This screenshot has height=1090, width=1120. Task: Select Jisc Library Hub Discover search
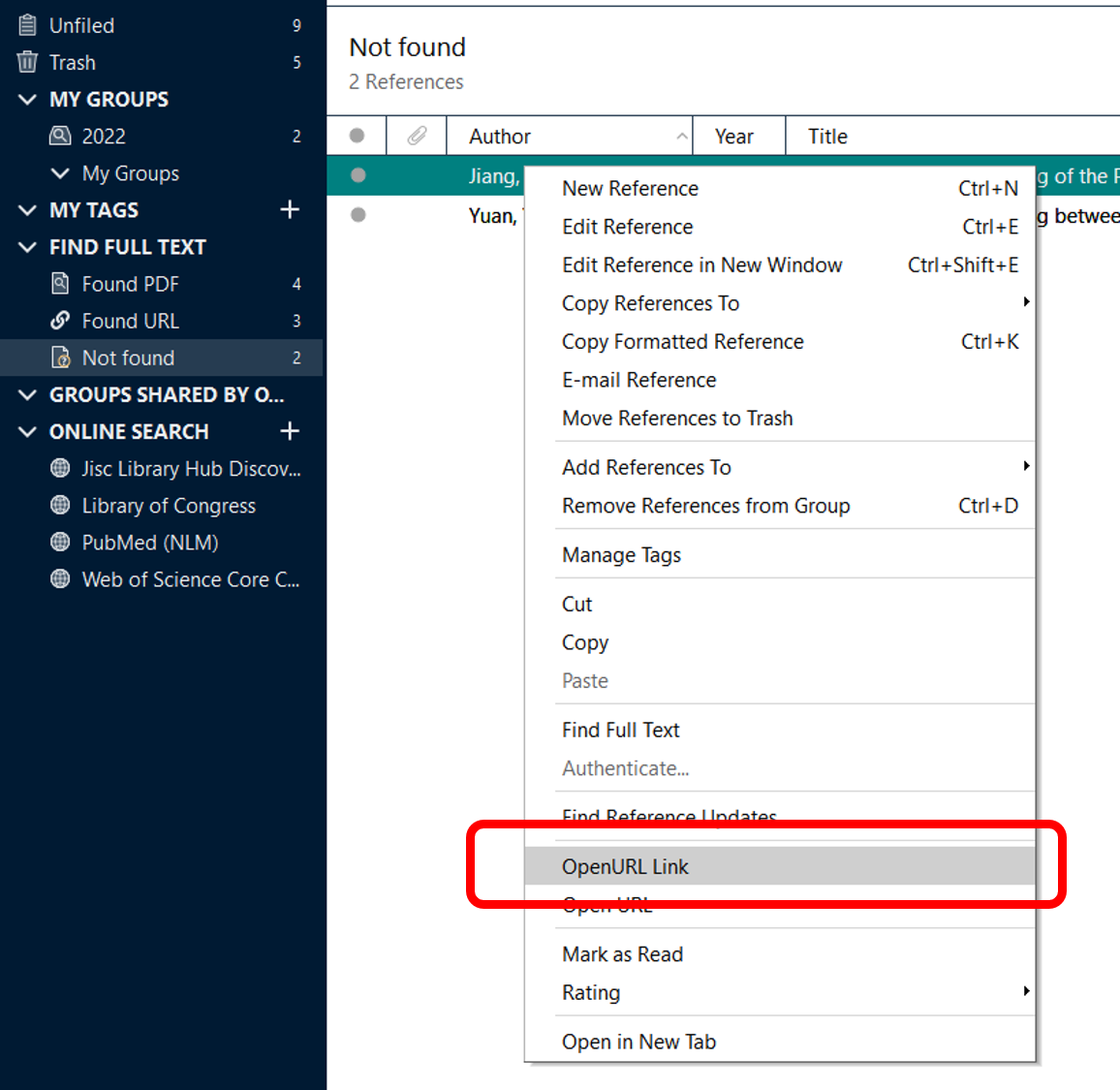[x=161, y=469]
